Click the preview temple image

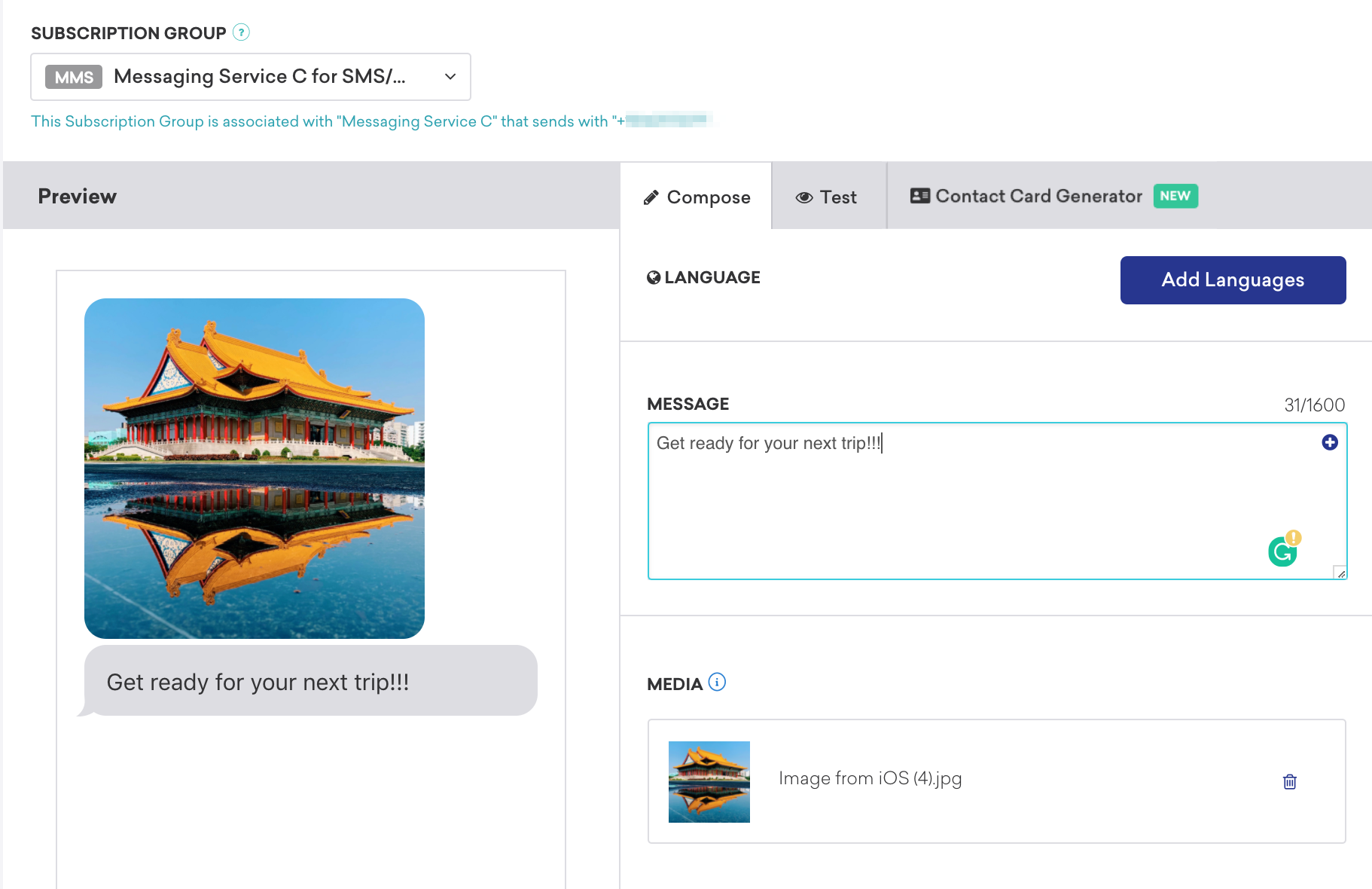(x=255, y=469)
